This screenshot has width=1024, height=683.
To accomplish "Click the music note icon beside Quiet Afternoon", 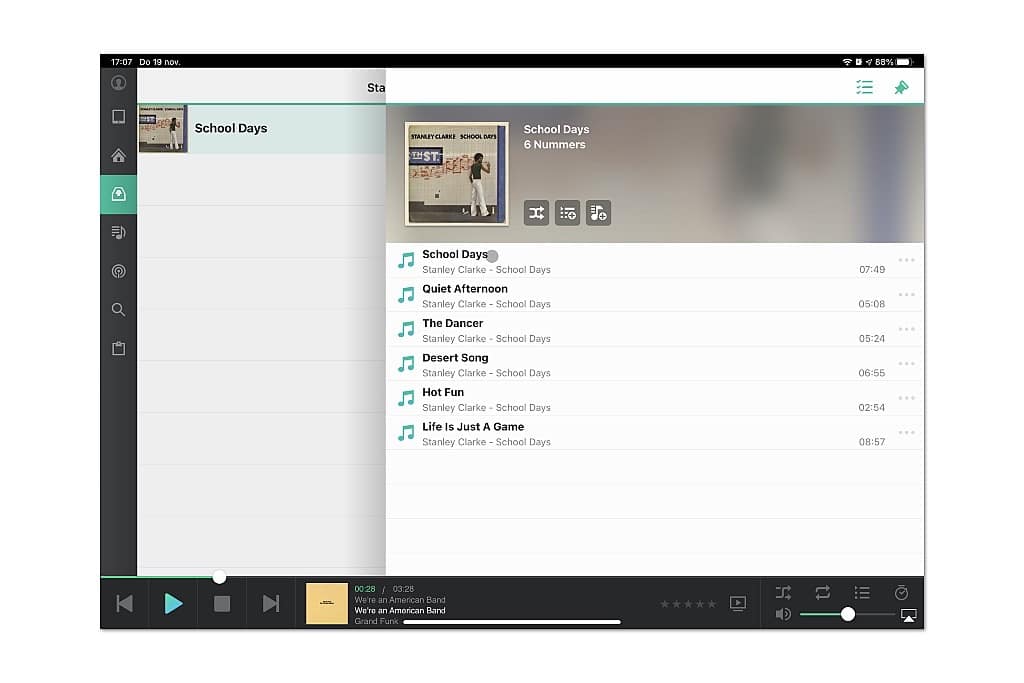I will pyautogui.click(x=406, y=295).
